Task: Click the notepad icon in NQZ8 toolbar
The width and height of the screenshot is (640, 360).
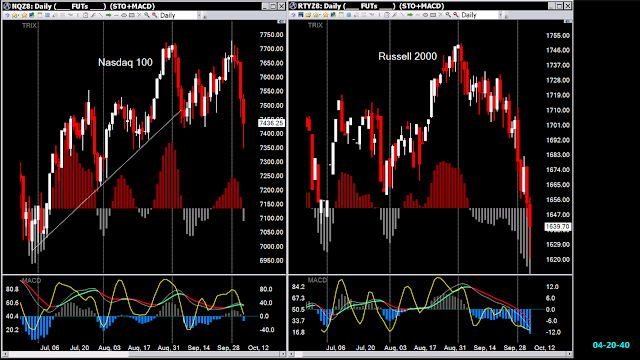Action: [x=86, y=15]
